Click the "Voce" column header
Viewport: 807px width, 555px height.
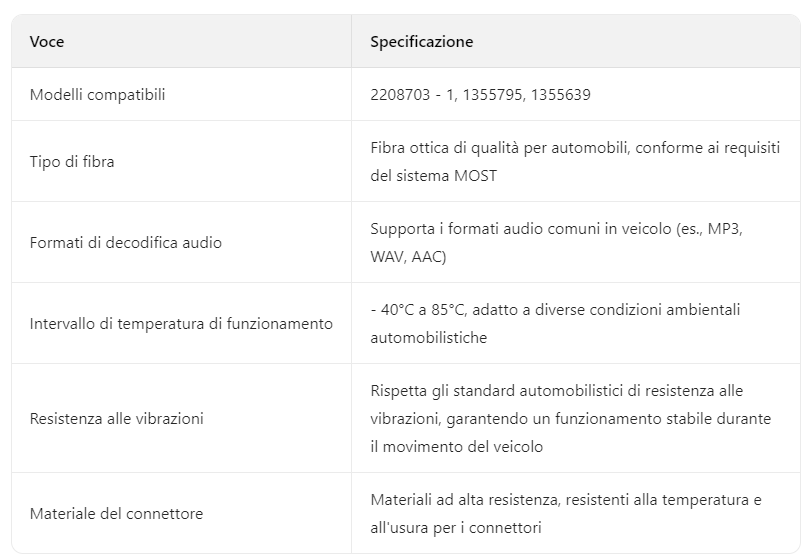click(x=47, y=42)
